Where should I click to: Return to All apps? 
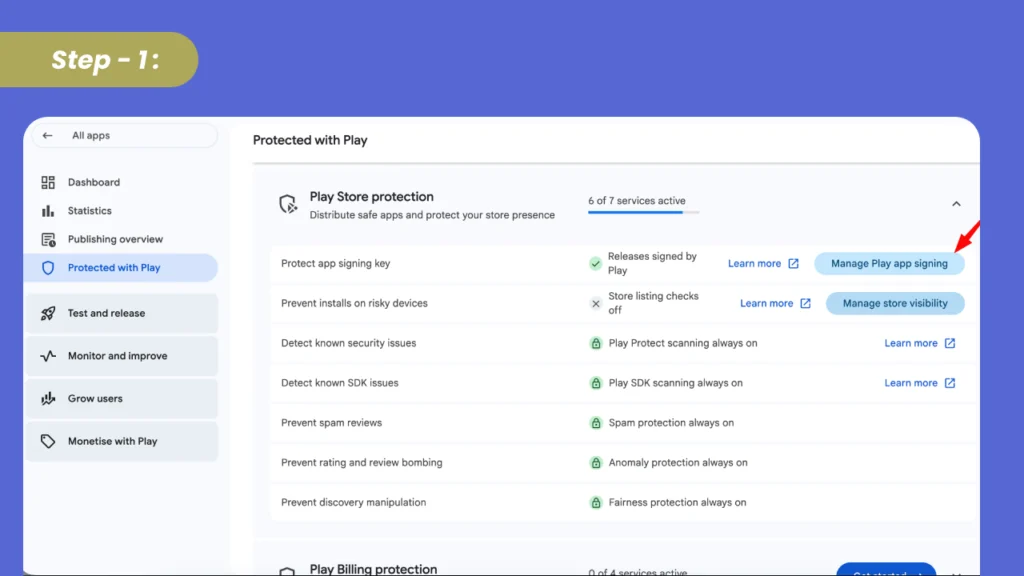click(x=124, y=136)
